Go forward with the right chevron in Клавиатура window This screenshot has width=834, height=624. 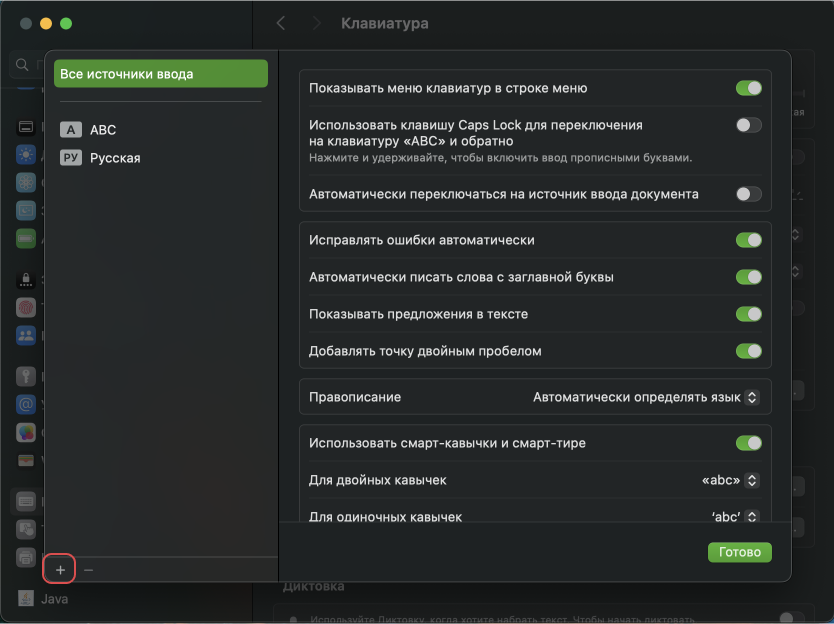click(316, 23)
